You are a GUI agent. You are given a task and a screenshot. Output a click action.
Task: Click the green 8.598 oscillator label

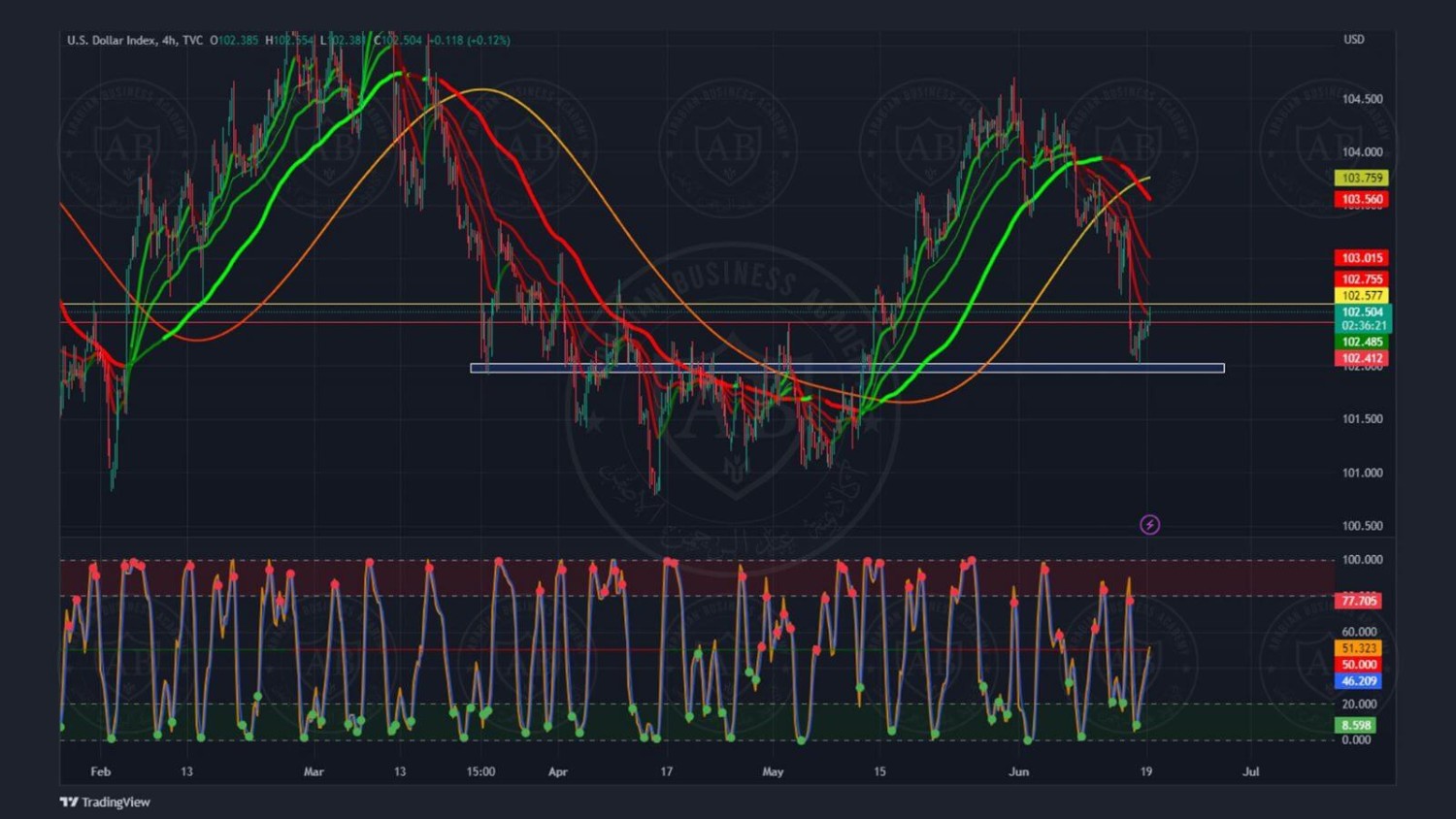[1356, 725]
